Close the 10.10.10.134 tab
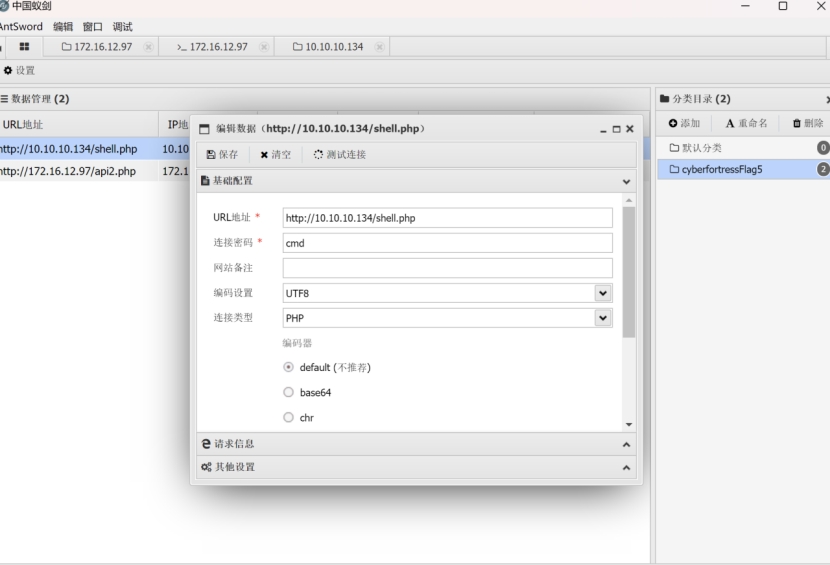Screen dimensions: 830x565 (379, 47)
